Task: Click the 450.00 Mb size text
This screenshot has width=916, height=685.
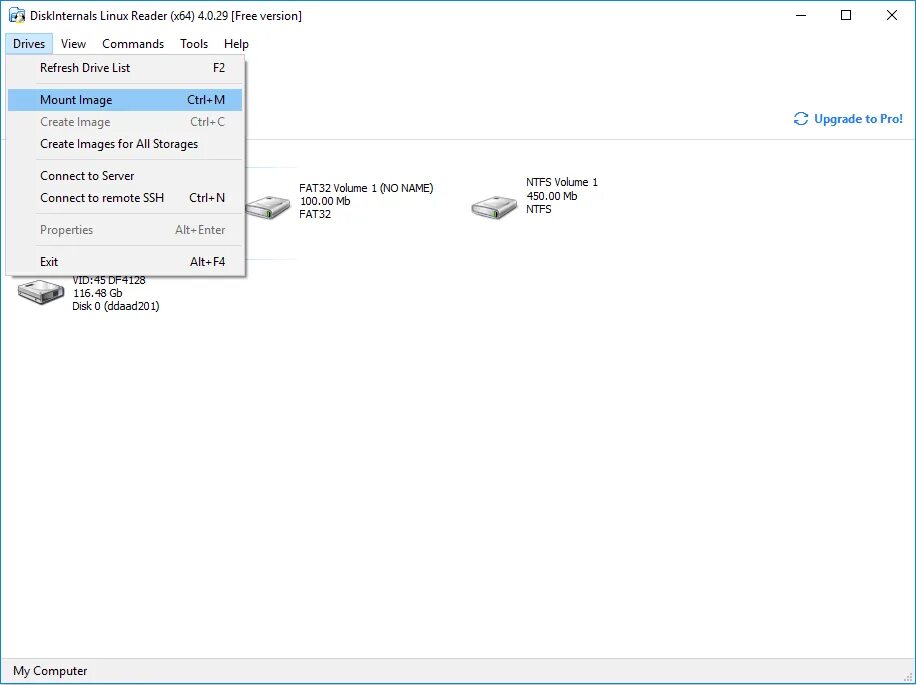Action: tap(551, 196)
